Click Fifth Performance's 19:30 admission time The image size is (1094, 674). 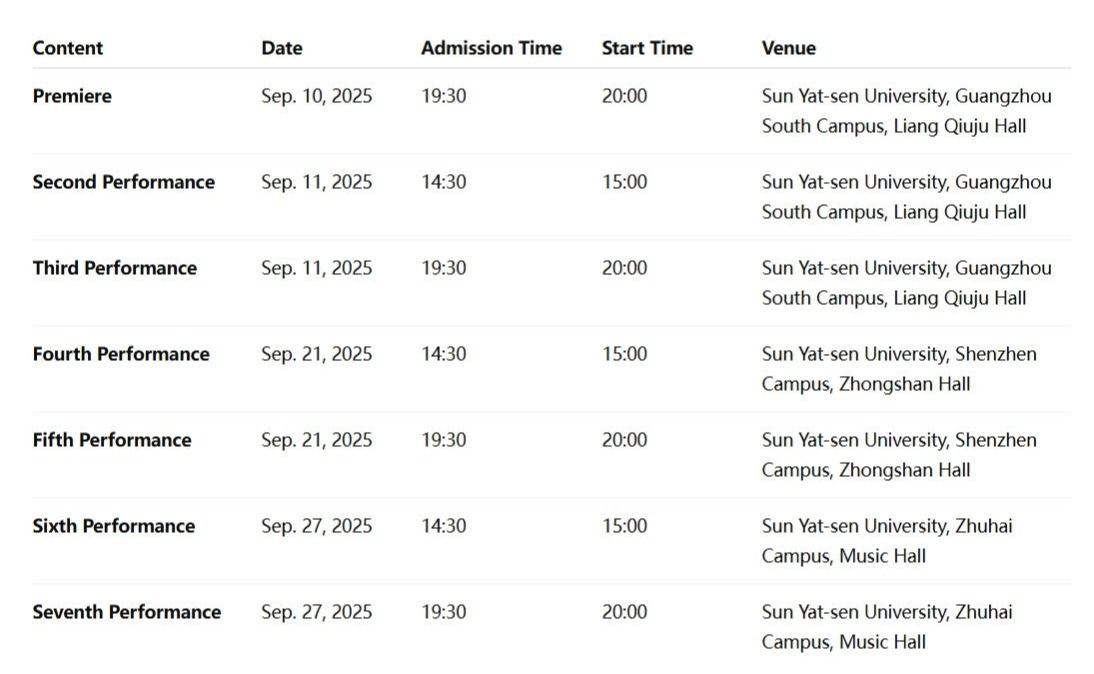click(443, 440)
